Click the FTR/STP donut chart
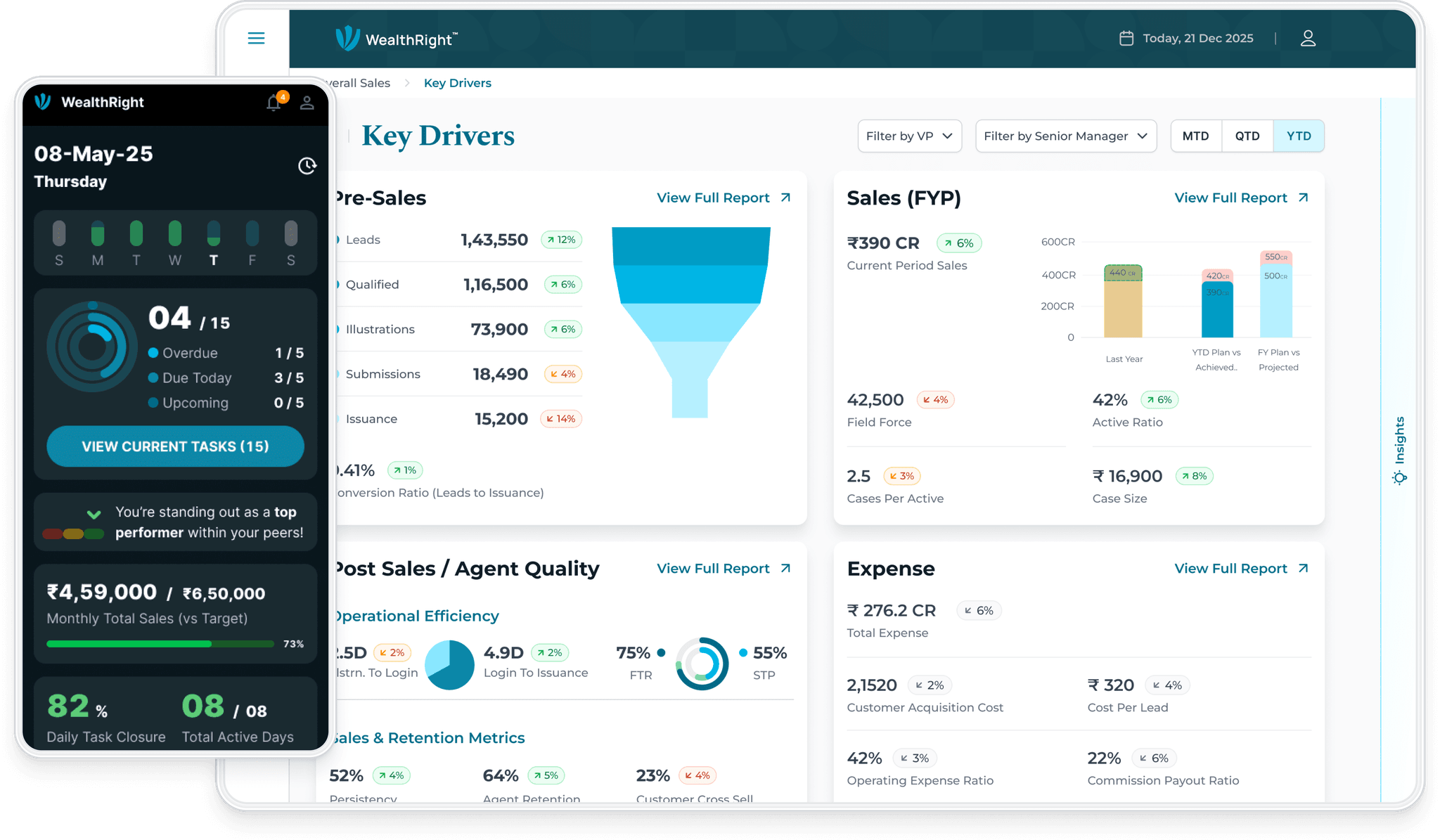Viewport: 1440px width, 840px height. [702, 664]
